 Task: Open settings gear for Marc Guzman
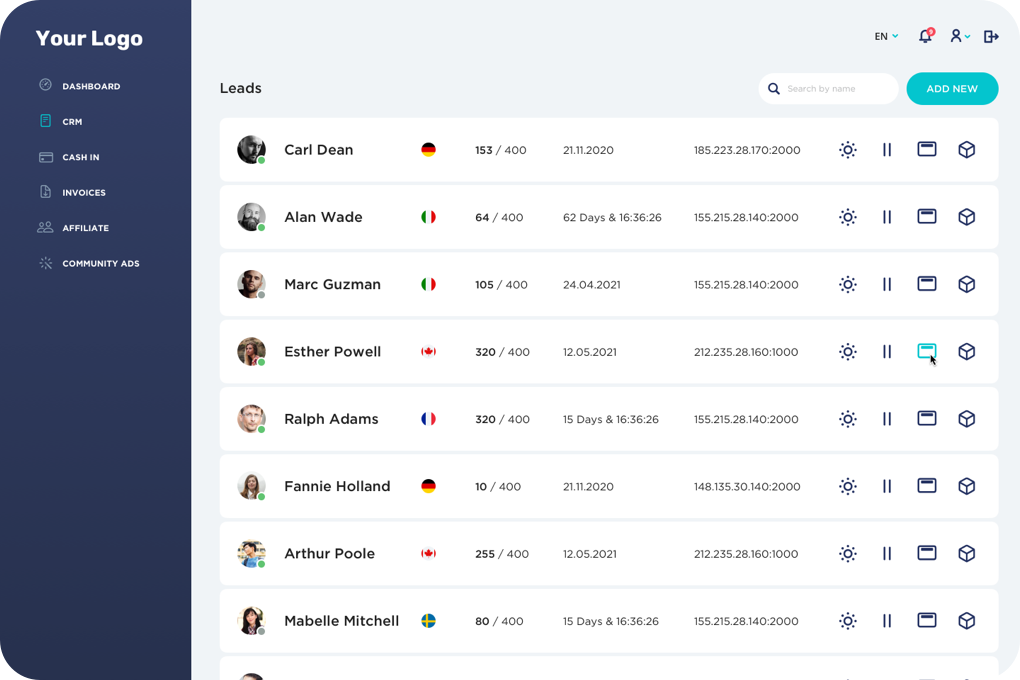tap(848, 284)
